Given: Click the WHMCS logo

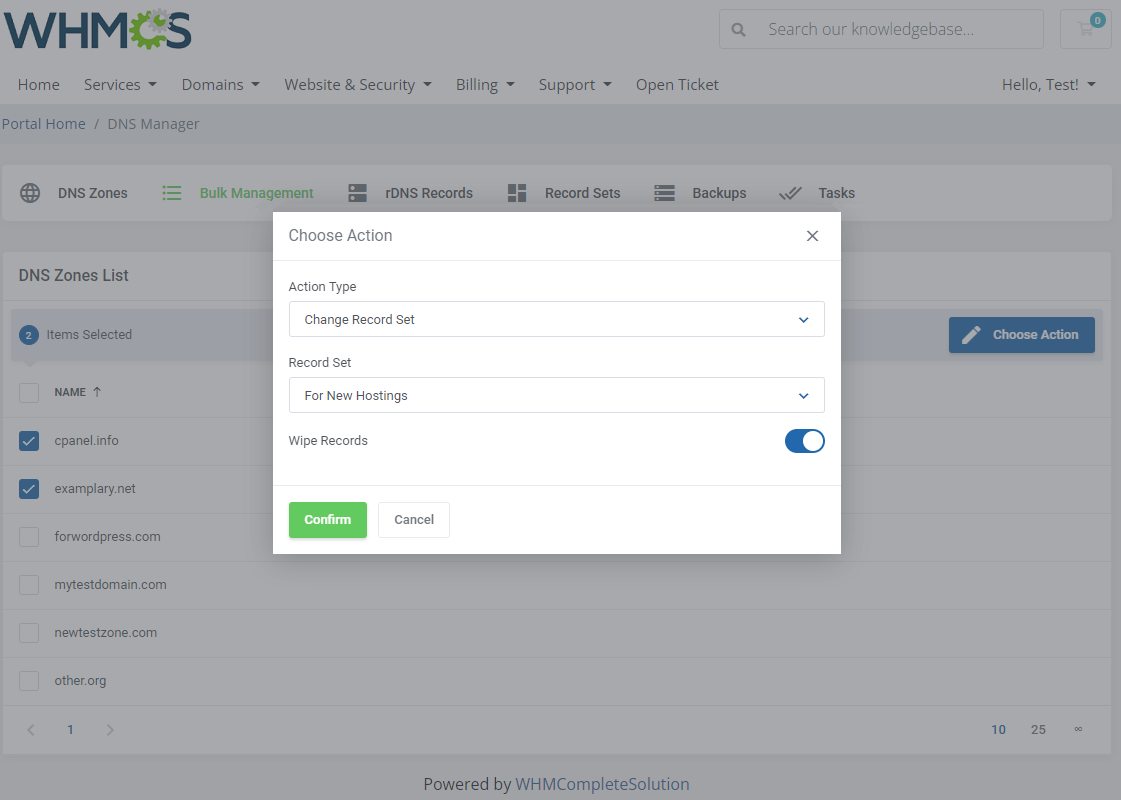Looking at the screenshot, I should coord(98,29).
